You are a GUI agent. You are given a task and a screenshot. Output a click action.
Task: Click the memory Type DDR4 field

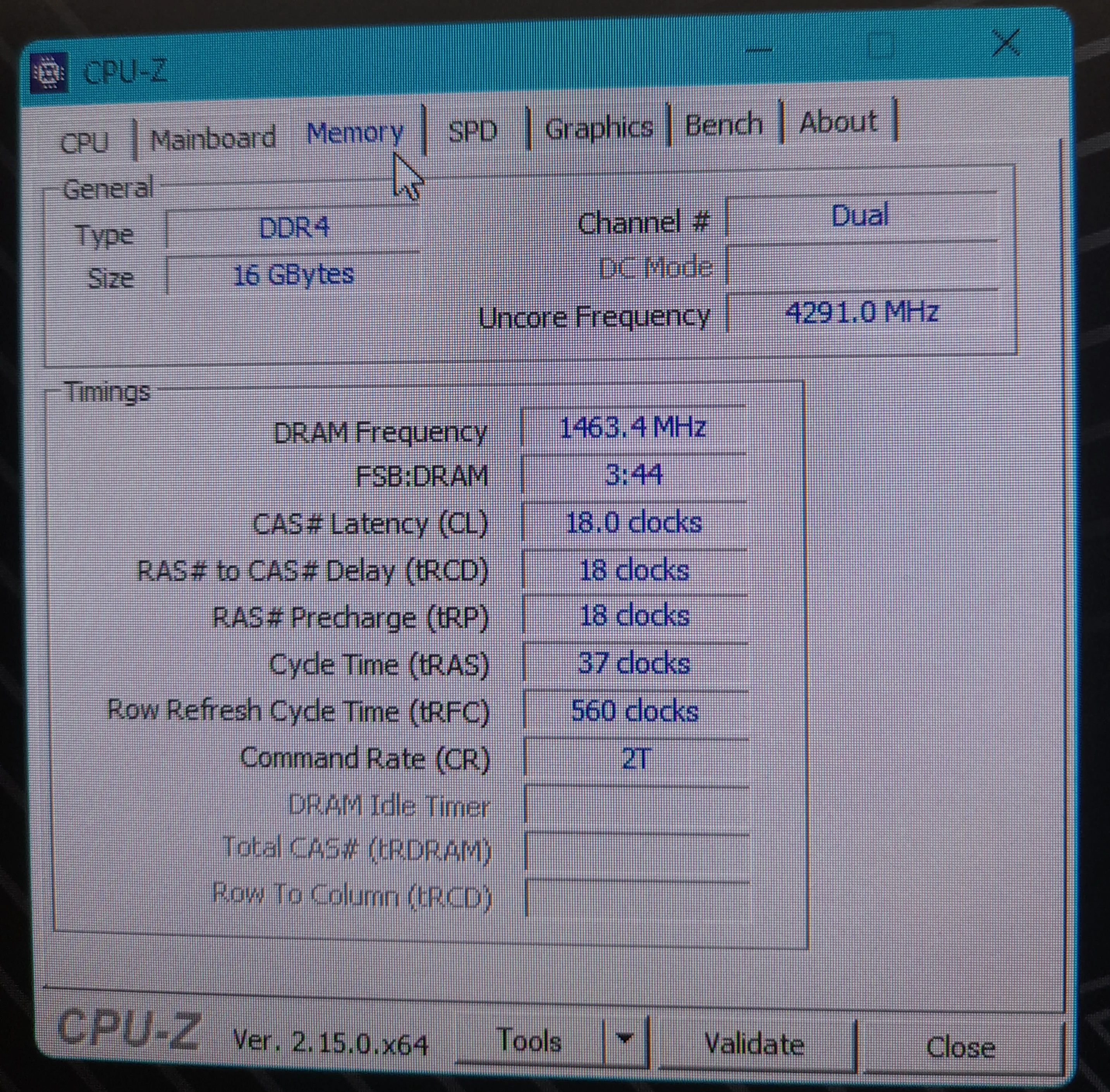tap(293, 228)
